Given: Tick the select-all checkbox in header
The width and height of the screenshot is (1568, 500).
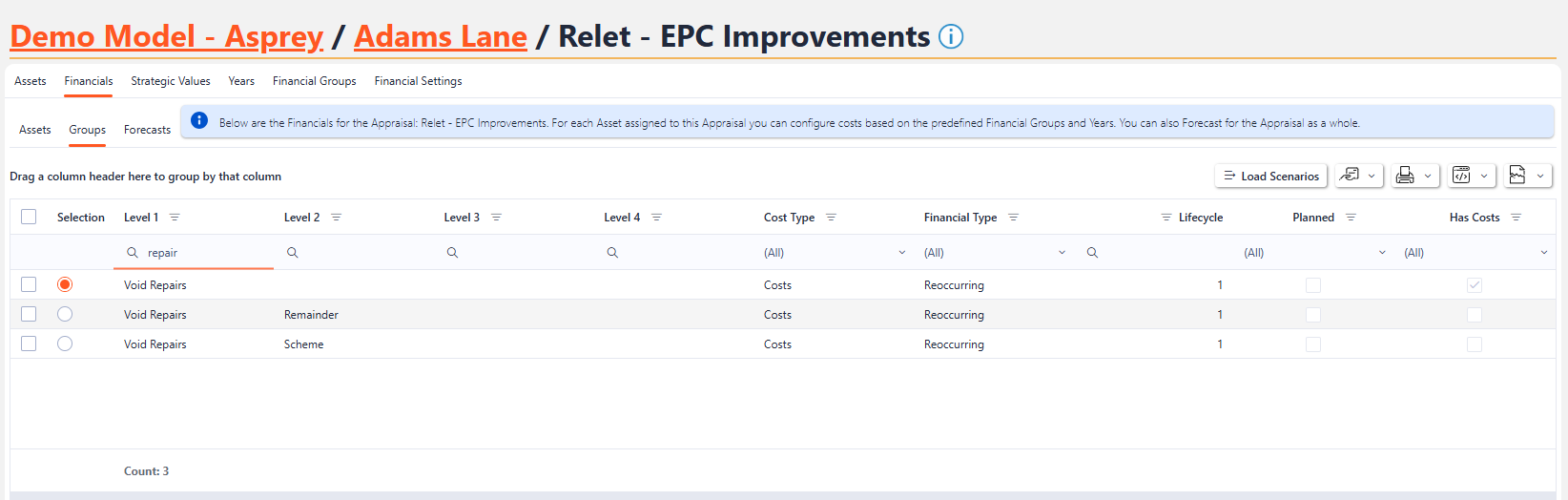Looking at the screenshot, I should [x=29, y=217].
